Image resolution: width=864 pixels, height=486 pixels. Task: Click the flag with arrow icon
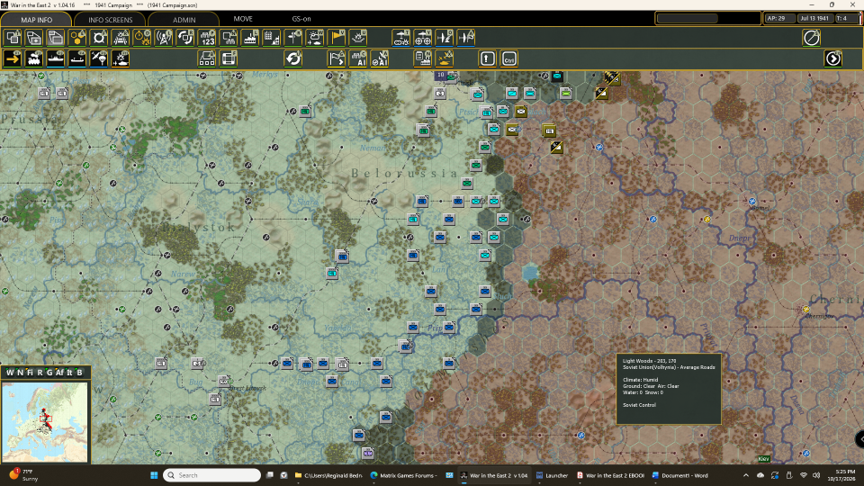coord(337,58)
